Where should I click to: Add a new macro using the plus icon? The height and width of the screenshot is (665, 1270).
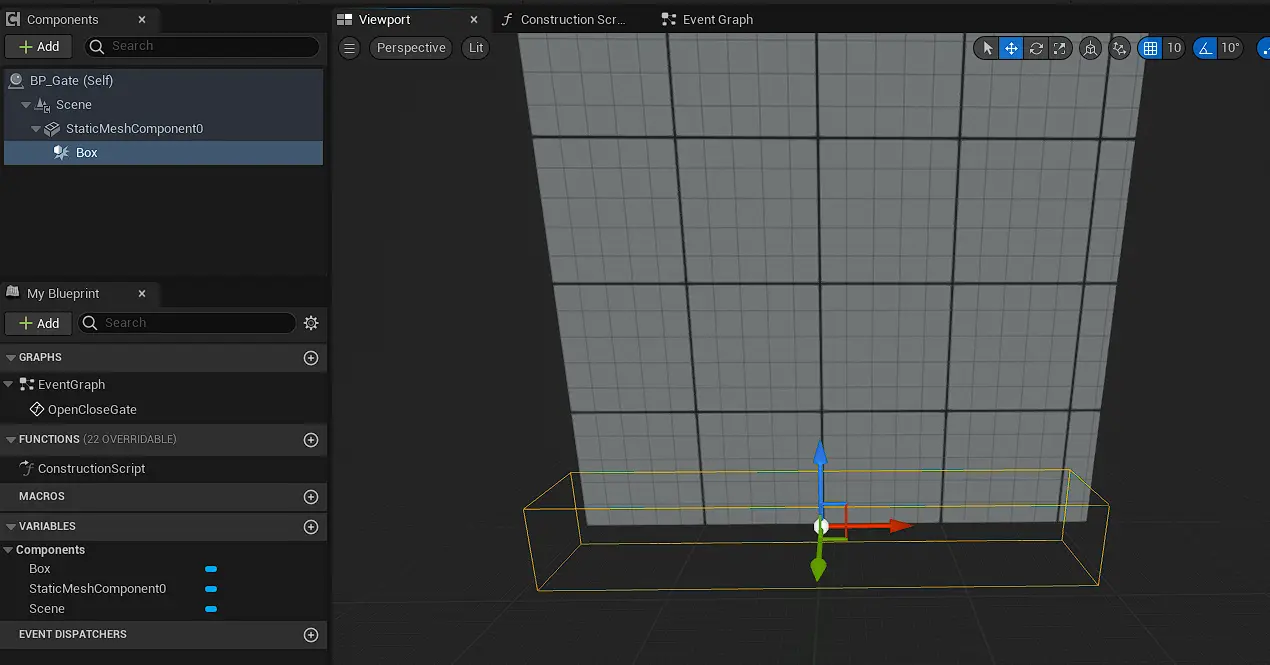pyautogui.click(x=310, y=496)
